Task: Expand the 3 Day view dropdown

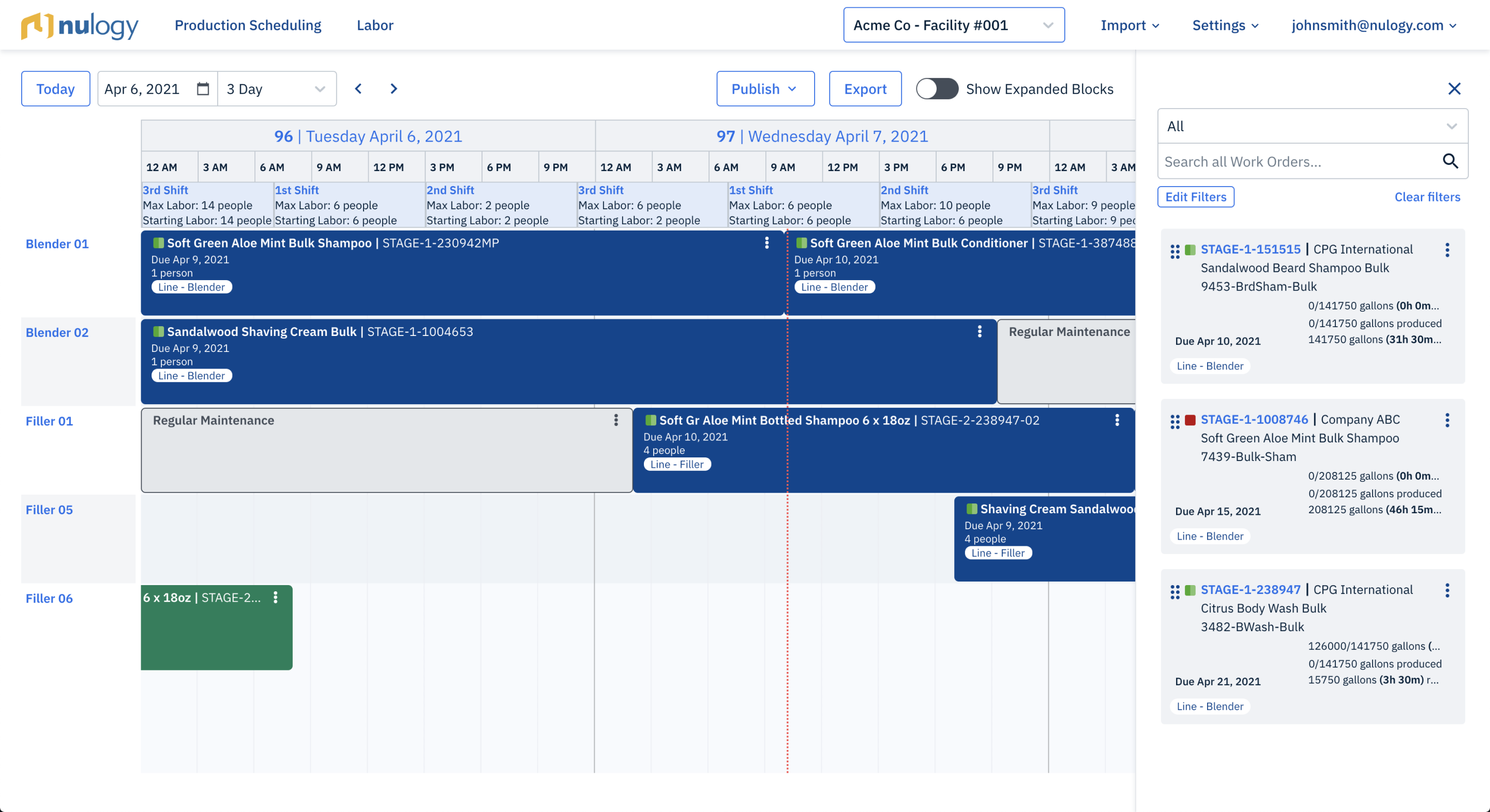Action: point(277,89)
